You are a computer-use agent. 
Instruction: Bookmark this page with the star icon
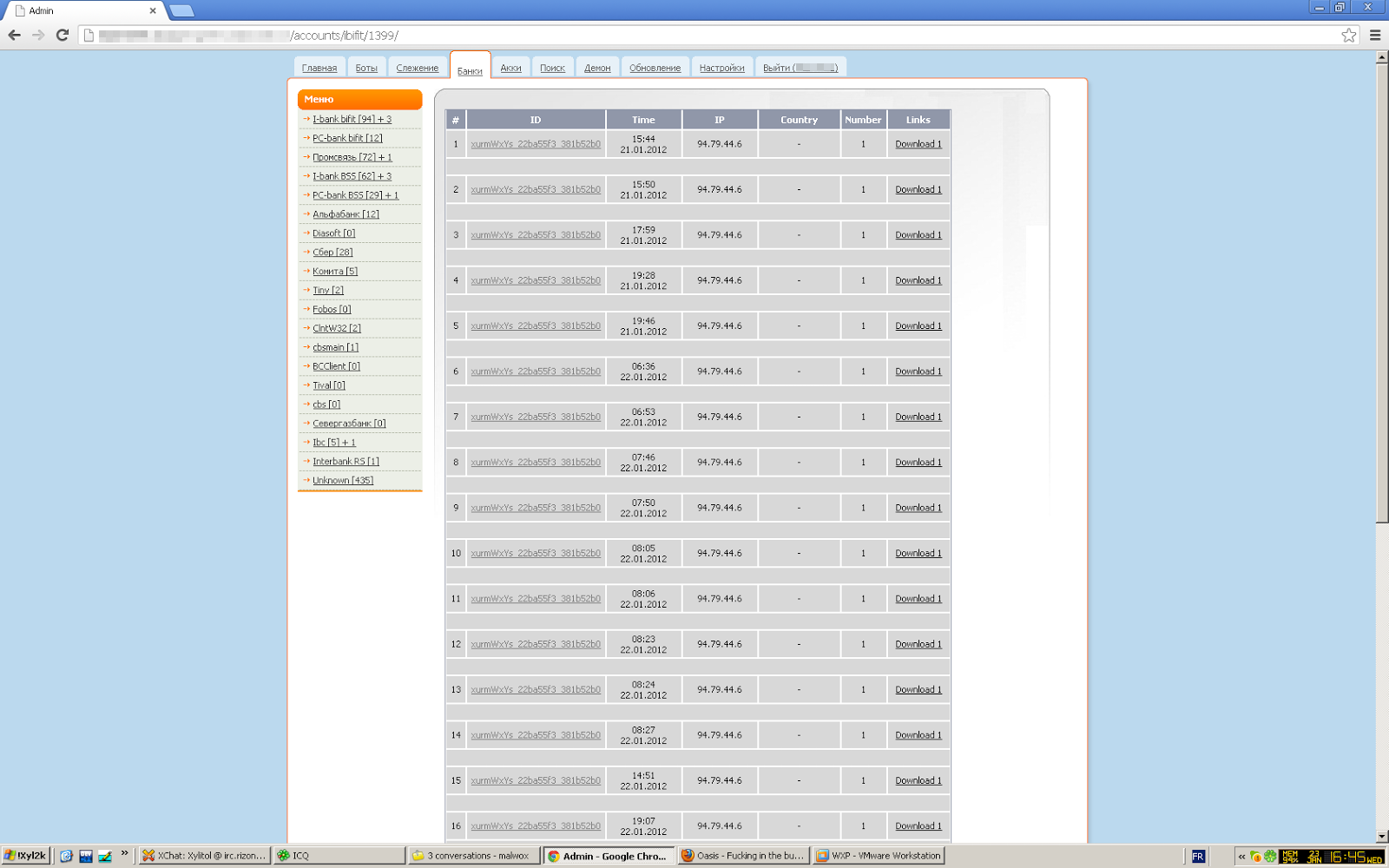click(1348, 36)
